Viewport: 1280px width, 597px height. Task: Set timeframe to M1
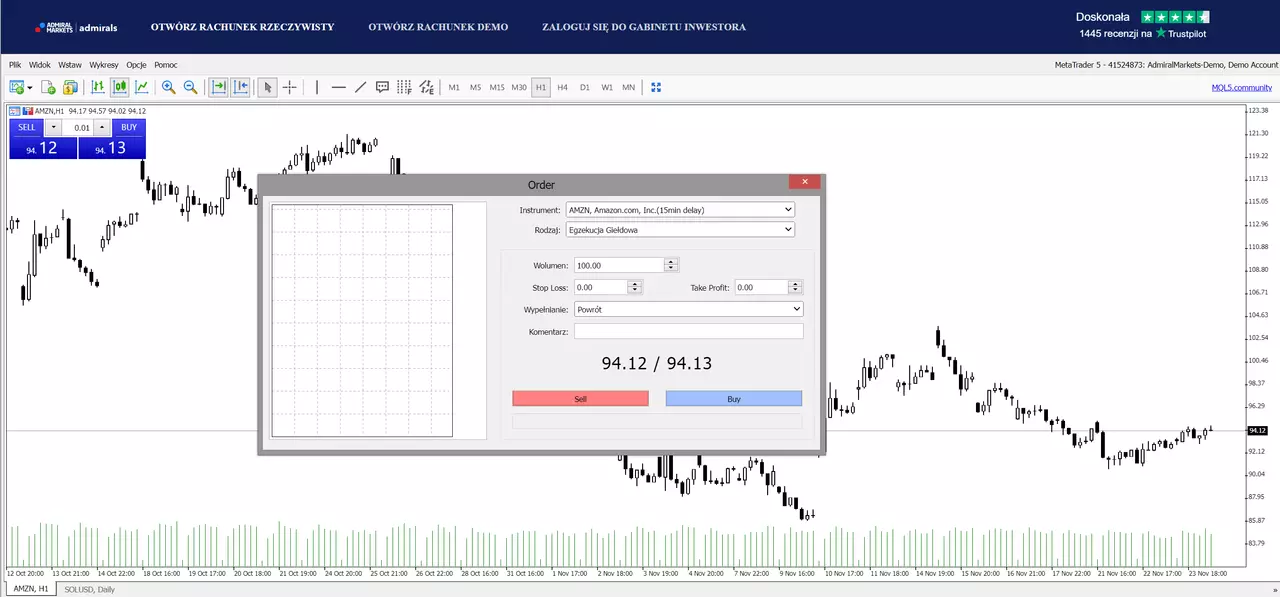click(x=454, y=88)
